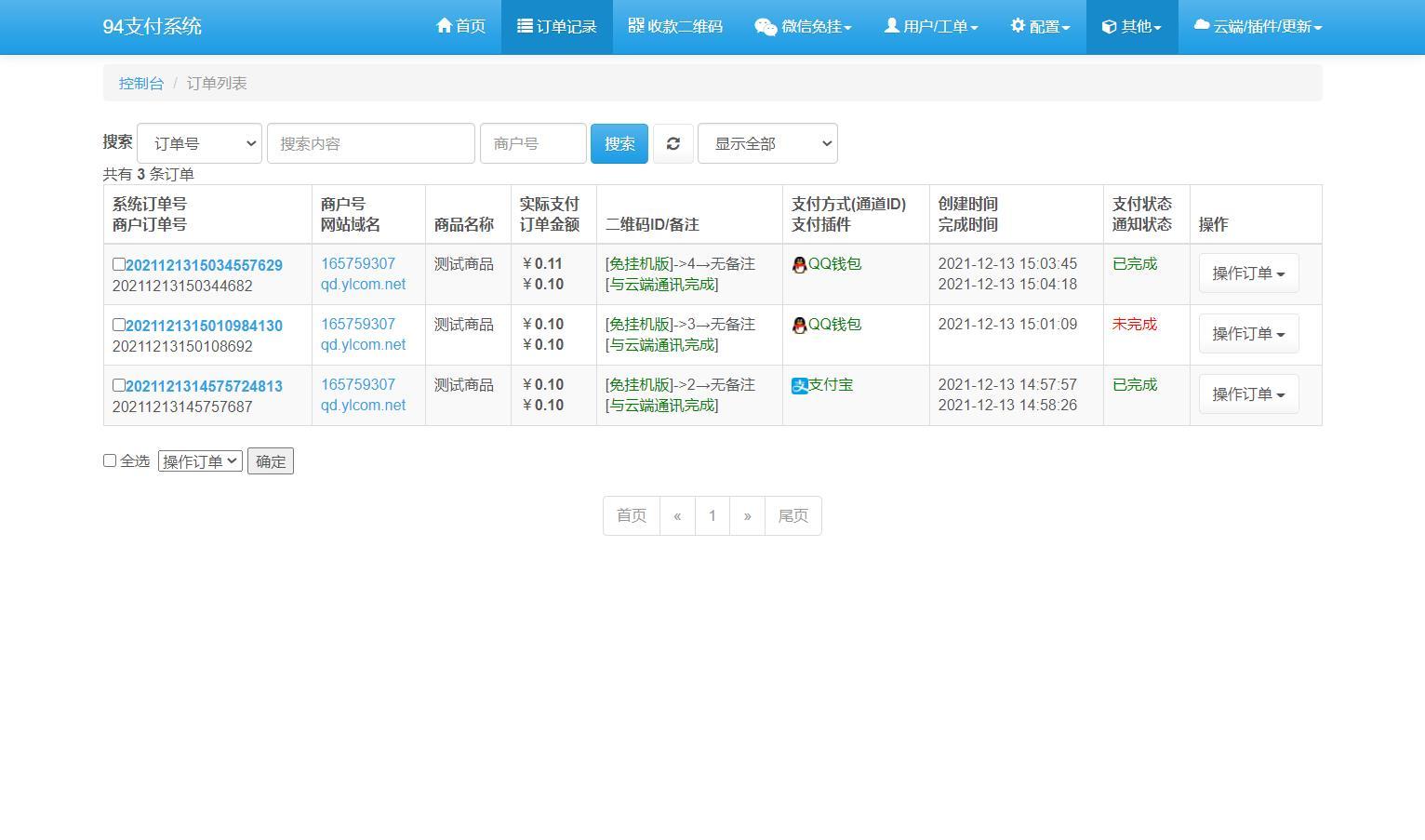Open the 订单号 search type dropdown
The height and width of the screenshot is (840, 1425).
coord(199,143)
